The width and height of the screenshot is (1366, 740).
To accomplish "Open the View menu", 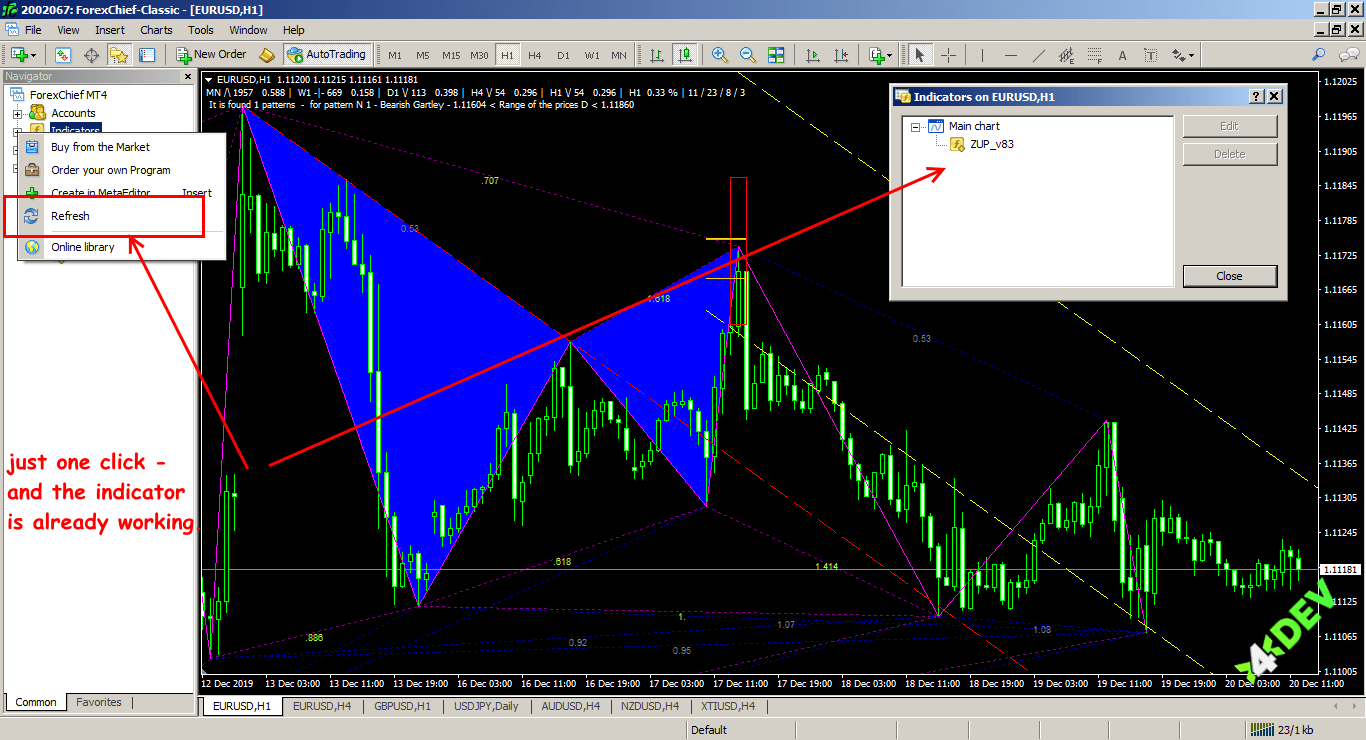I will point(68,30).
